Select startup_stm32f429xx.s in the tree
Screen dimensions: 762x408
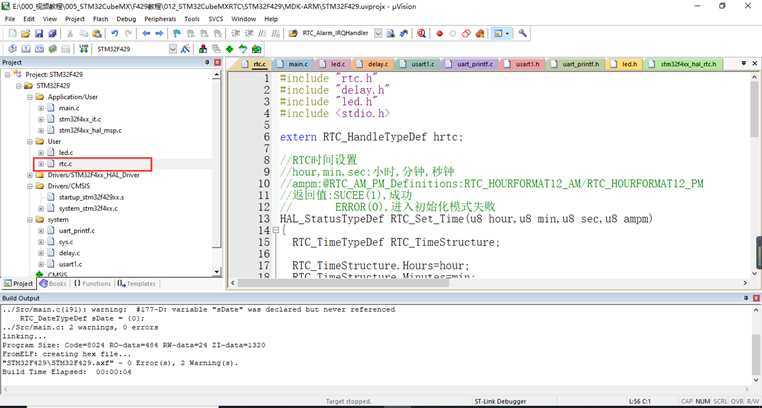point(91,197)
